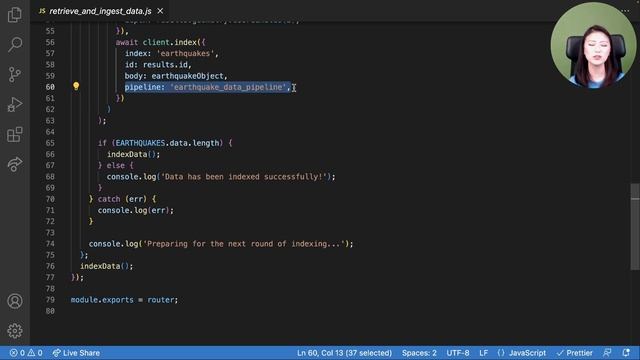The image size is (640, 360).
Task: Open notifications bell in status bar
Action: 626,353
